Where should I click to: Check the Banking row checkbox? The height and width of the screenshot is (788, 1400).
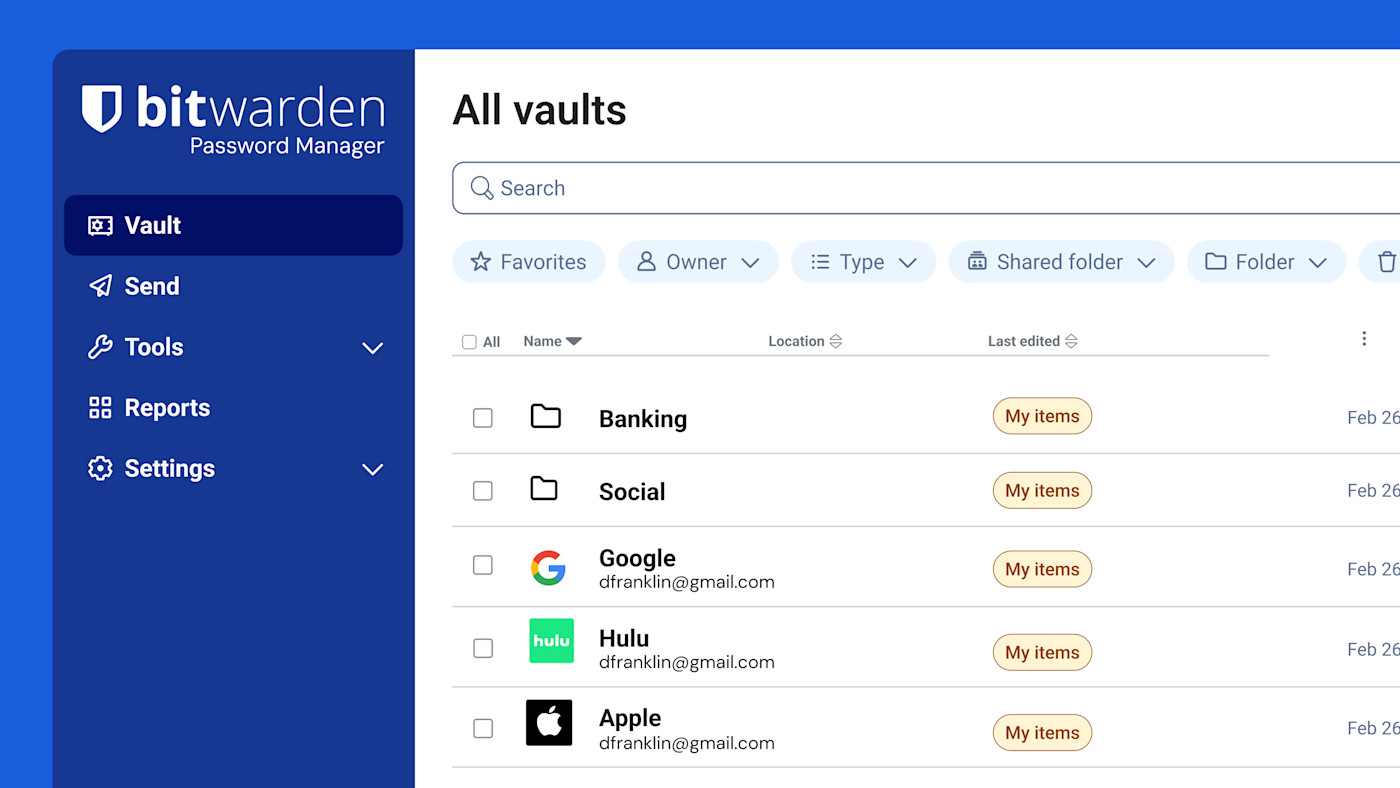483,418
